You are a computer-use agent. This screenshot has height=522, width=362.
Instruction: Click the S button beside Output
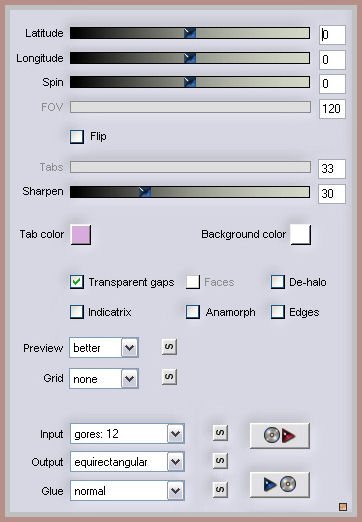(220, 461)
